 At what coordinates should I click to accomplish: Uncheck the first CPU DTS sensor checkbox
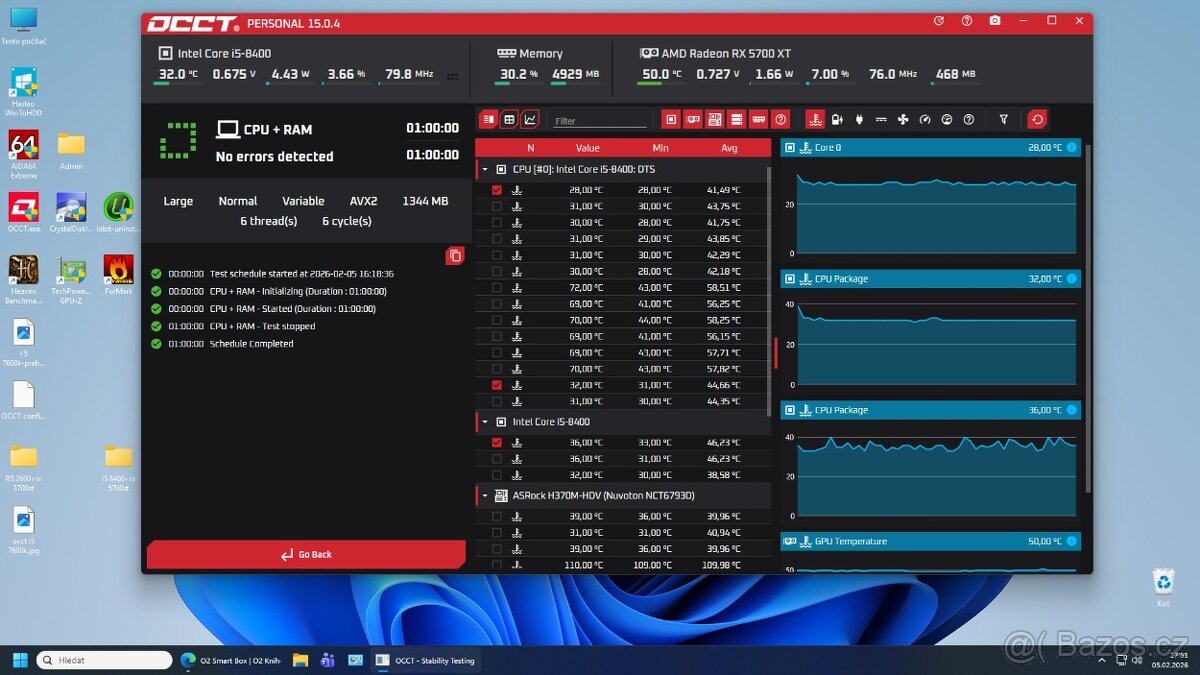pyautogui.click(x=497, y=189)
